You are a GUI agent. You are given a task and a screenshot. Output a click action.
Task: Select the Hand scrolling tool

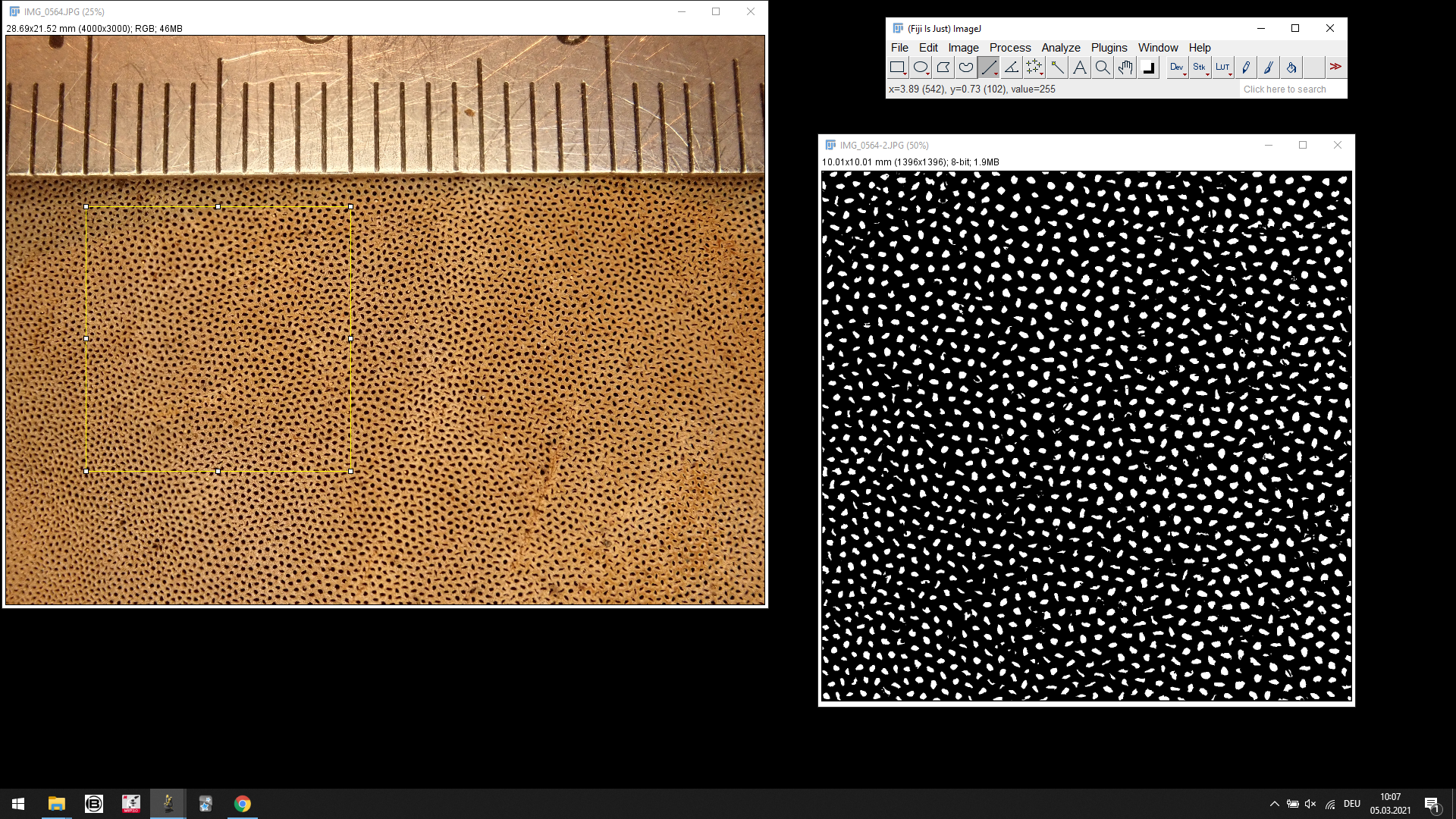tap(1125, 67)
